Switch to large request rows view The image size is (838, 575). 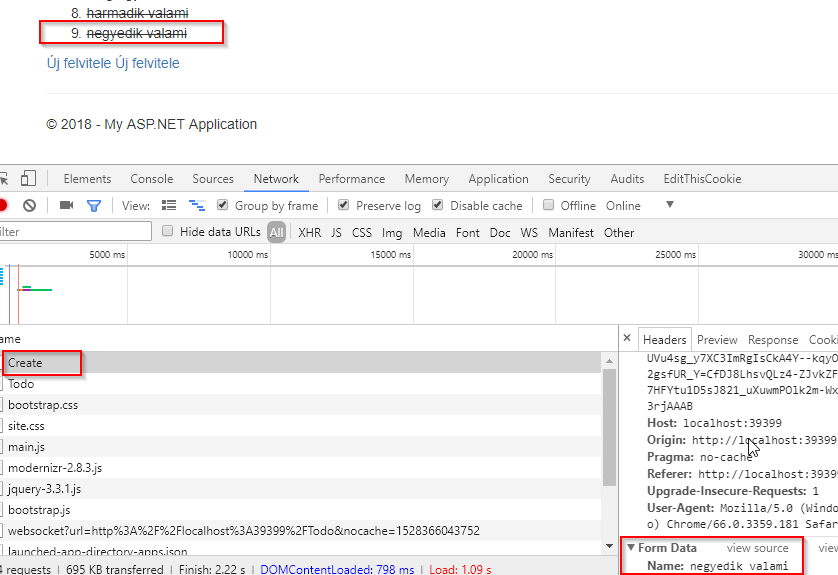[x=169, y=205]
